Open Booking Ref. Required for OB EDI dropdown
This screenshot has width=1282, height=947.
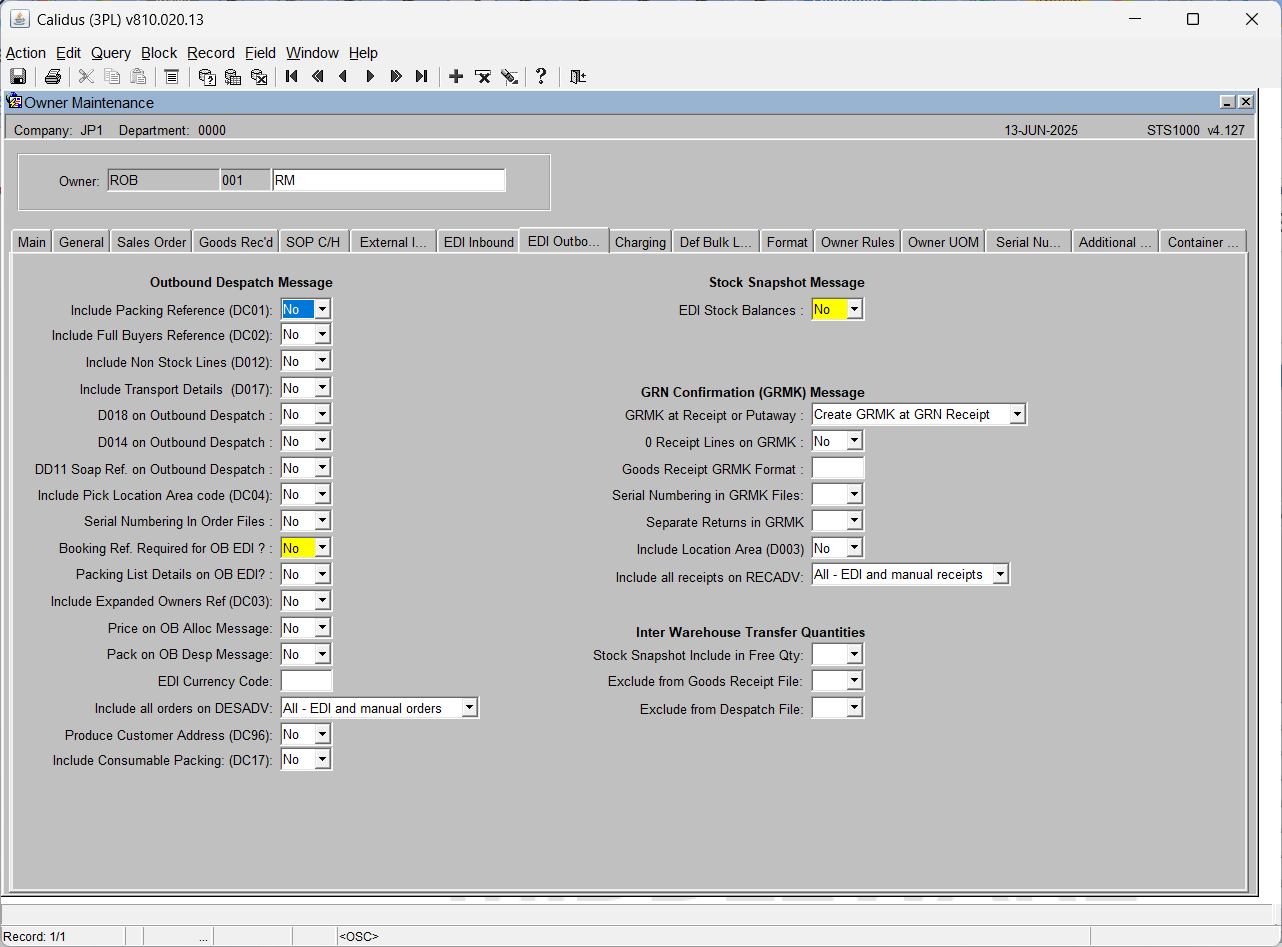tap(322, 548)
